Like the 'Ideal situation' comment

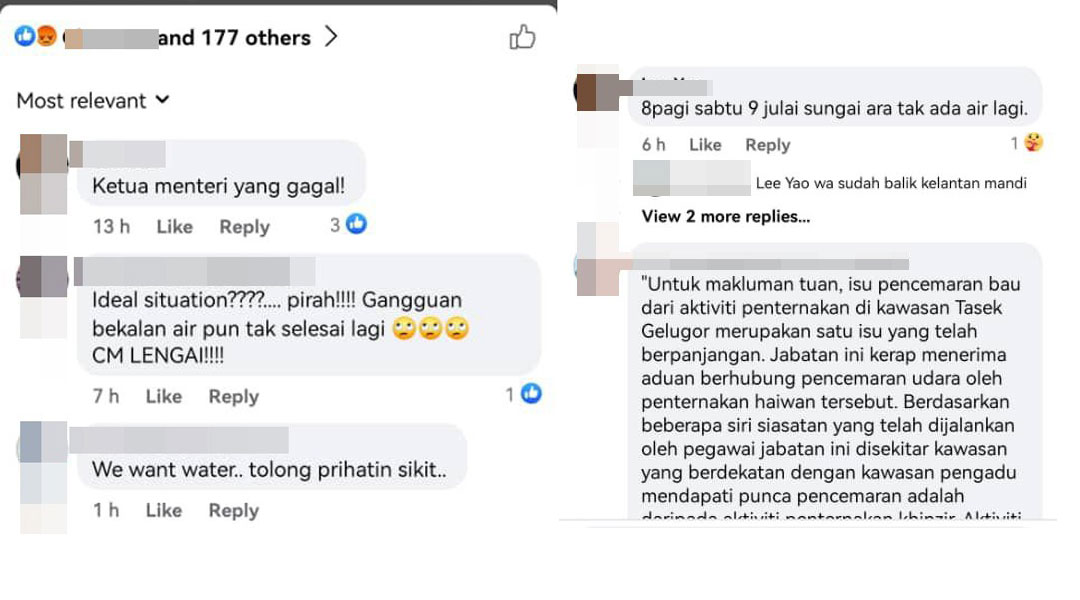coord(163,396)
